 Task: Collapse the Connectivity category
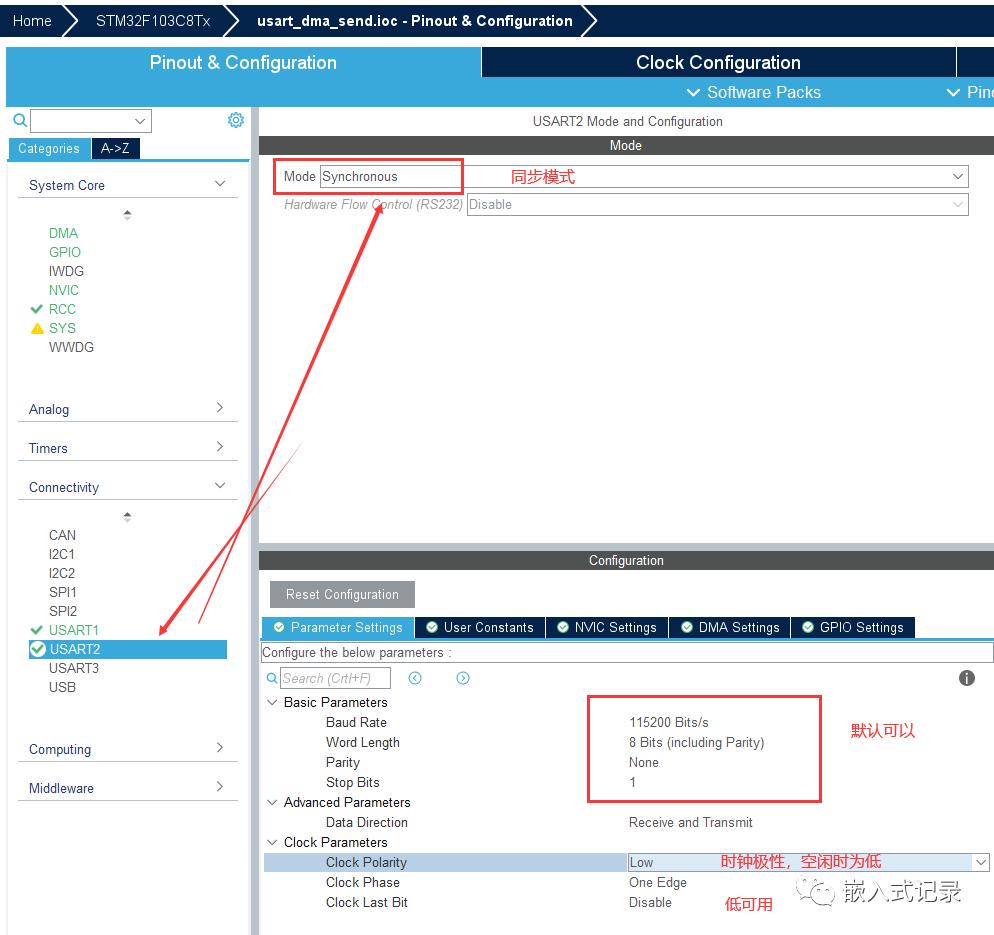(220, 486)
